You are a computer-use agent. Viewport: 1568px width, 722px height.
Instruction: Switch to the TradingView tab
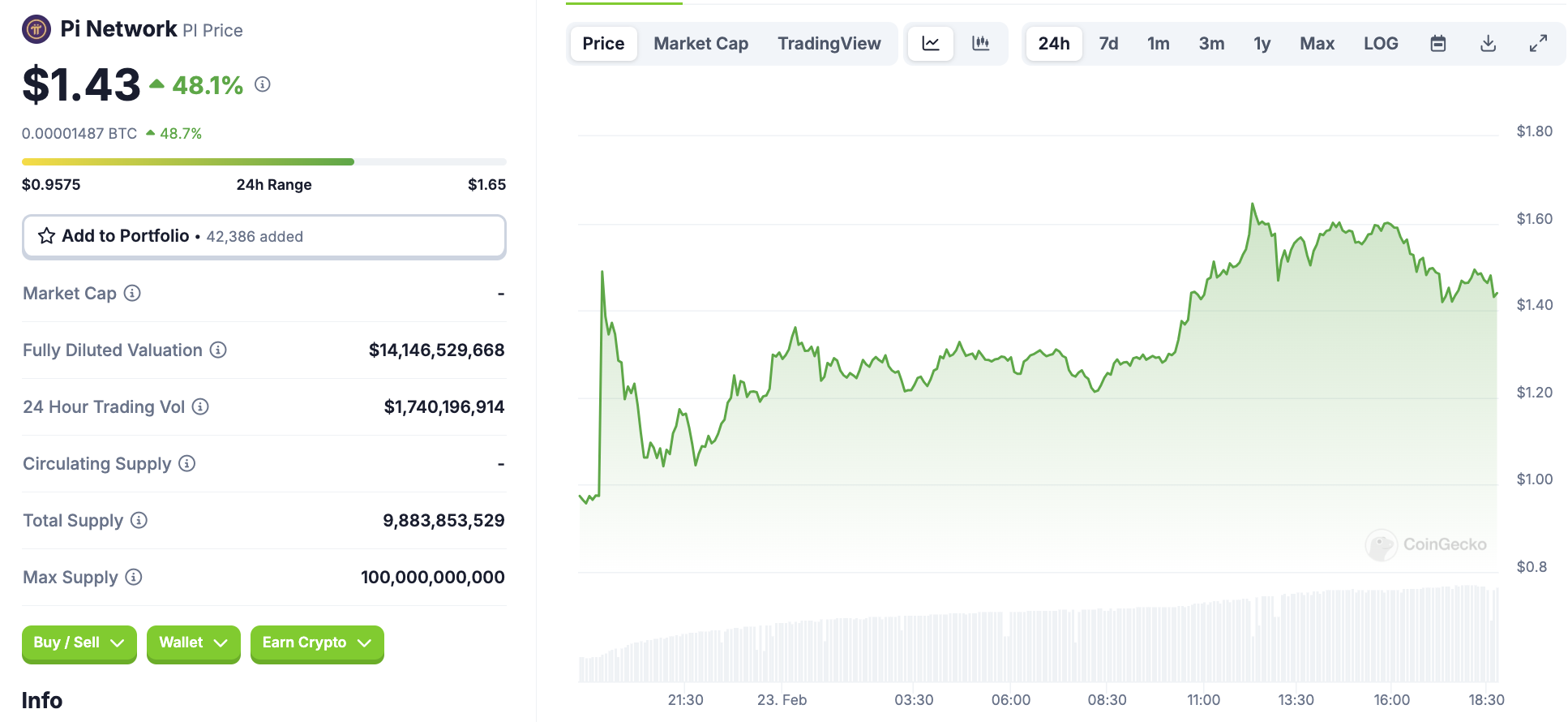coord(829,44)
